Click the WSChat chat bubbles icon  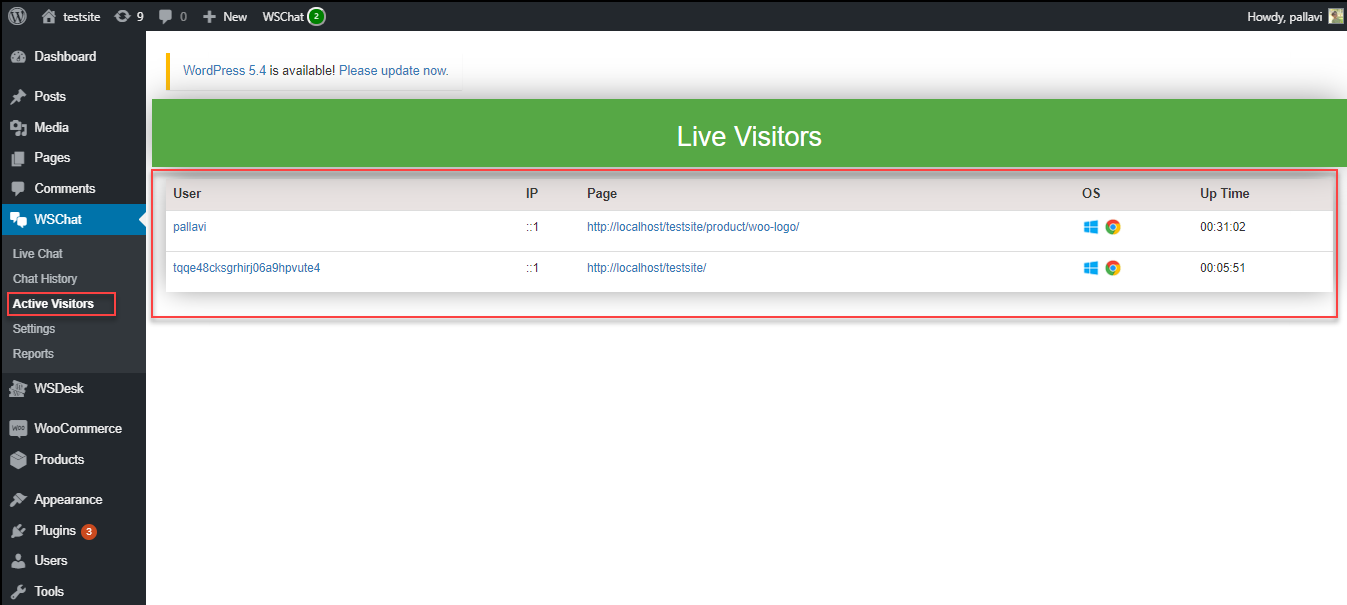pos(18,219)
